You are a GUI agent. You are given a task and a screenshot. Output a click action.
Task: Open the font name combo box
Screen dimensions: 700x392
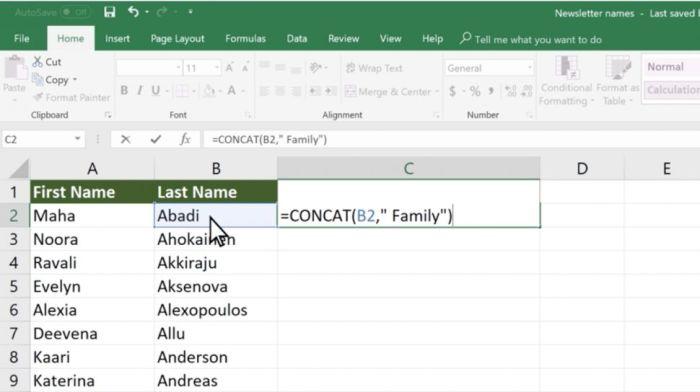pyautogui.click(x=149, y=68)
